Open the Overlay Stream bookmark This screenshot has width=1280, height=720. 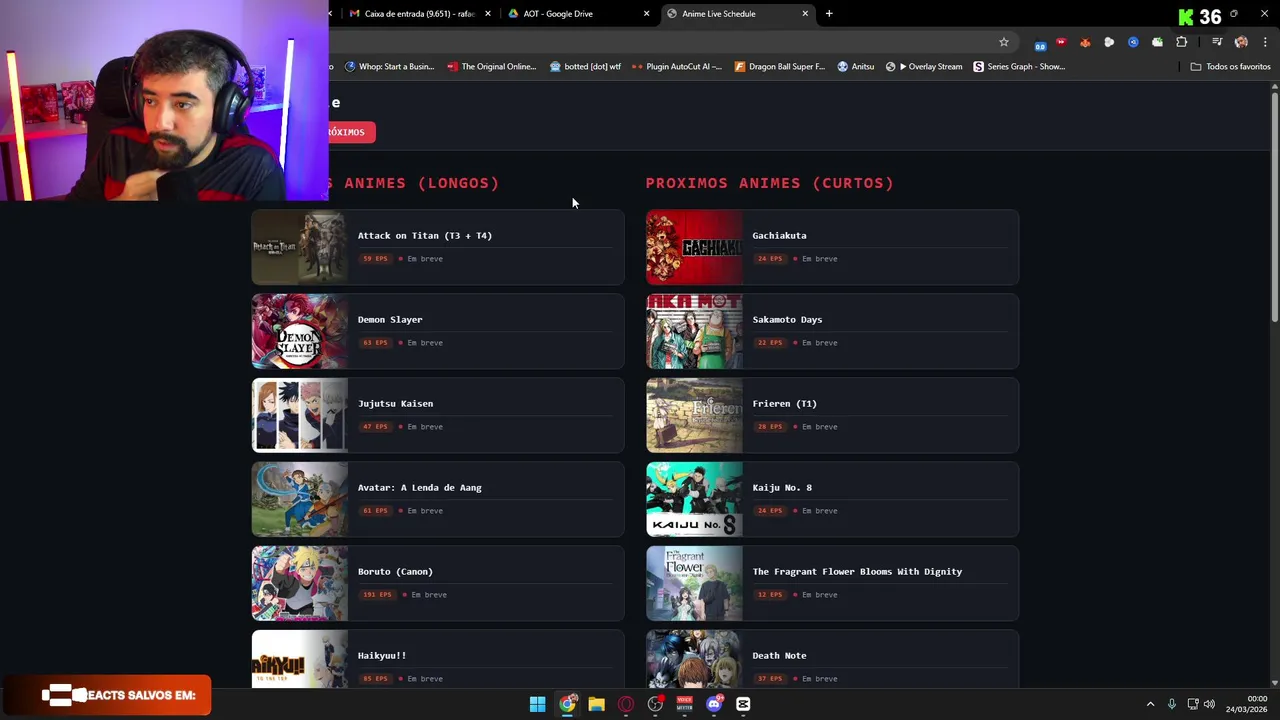tap(924, 67)
